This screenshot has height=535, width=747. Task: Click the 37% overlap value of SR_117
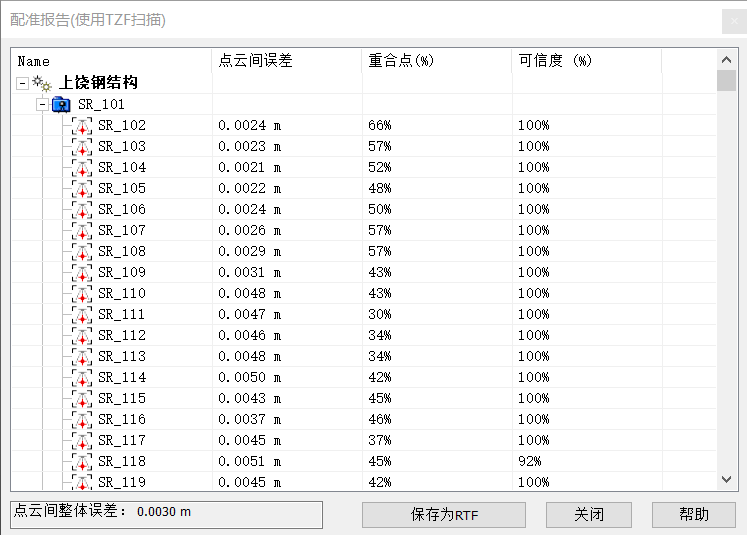point(380,440)
